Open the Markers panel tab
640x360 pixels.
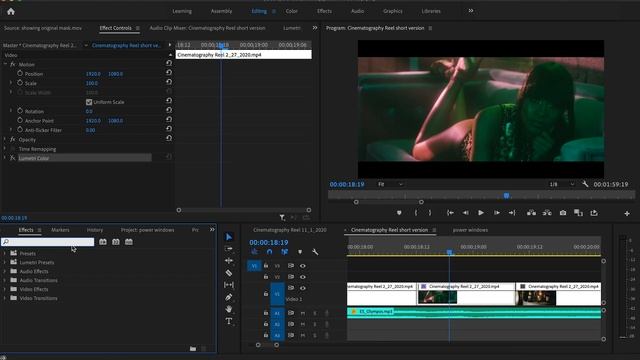pyautogui.click(x=60, y=230)
